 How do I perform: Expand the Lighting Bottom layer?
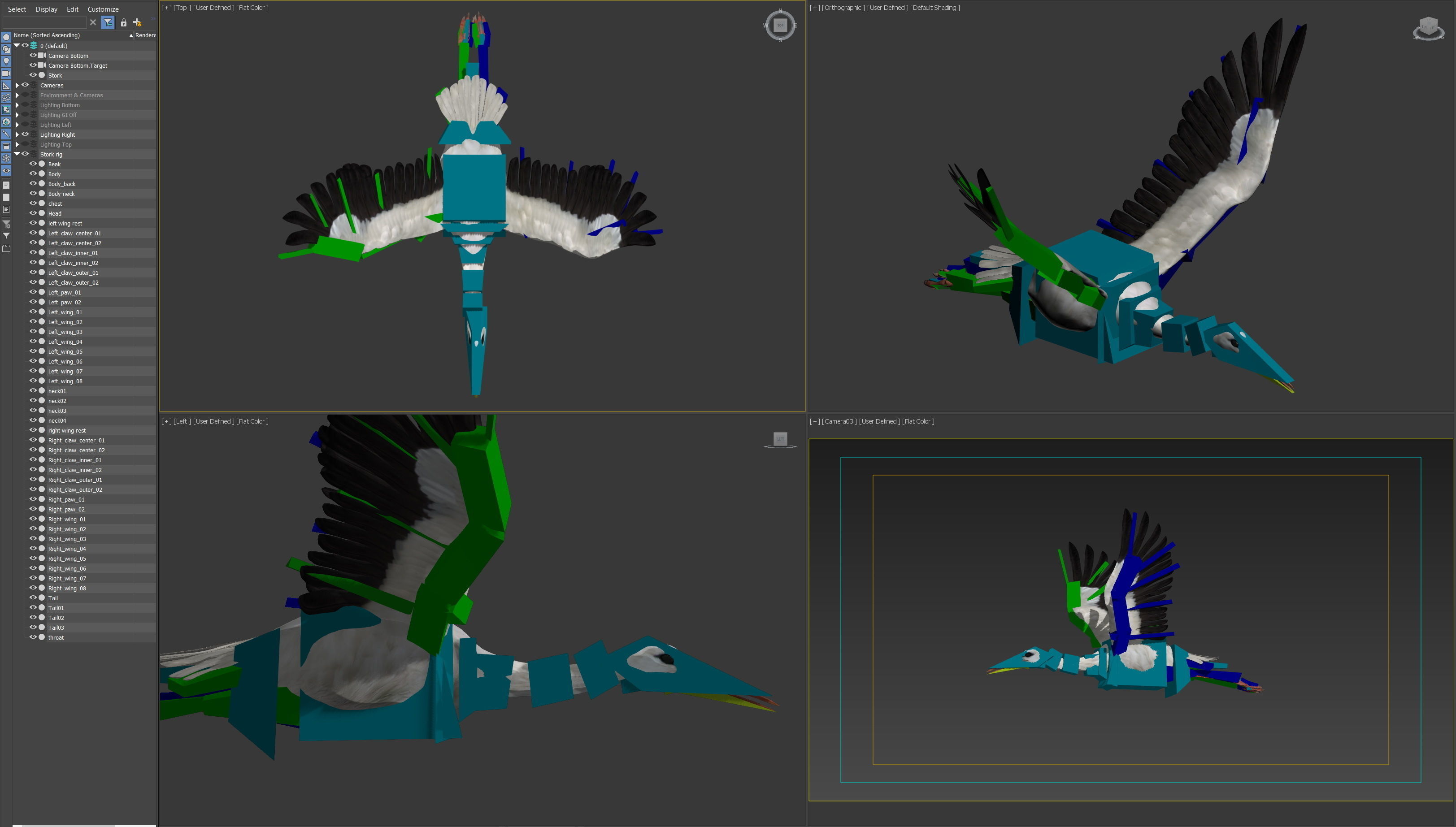(x=17, y=105)
